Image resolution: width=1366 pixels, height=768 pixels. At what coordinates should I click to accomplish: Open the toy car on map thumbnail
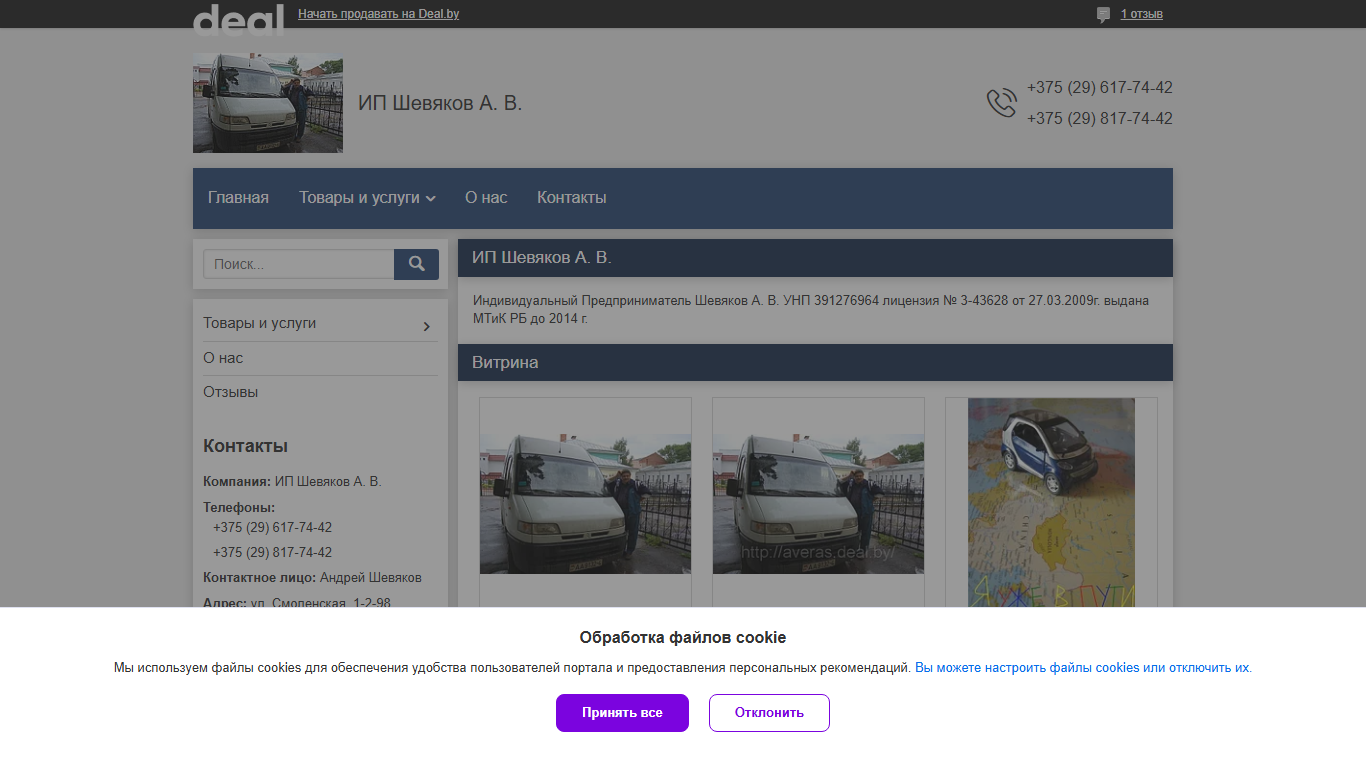pos(1051,502)
